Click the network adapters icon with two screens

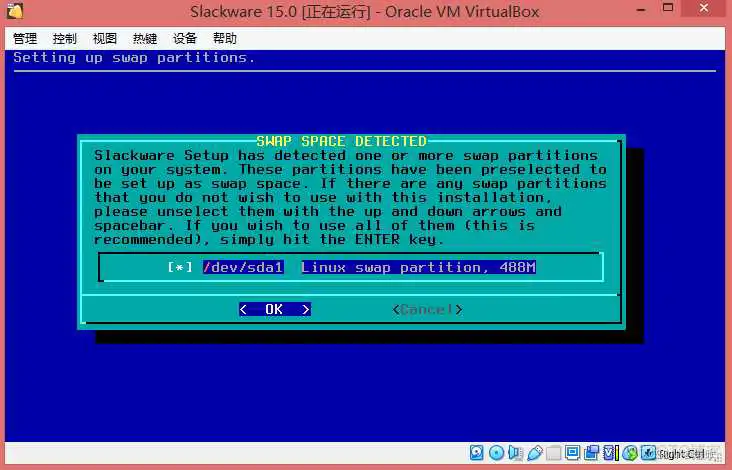(591, 452)
